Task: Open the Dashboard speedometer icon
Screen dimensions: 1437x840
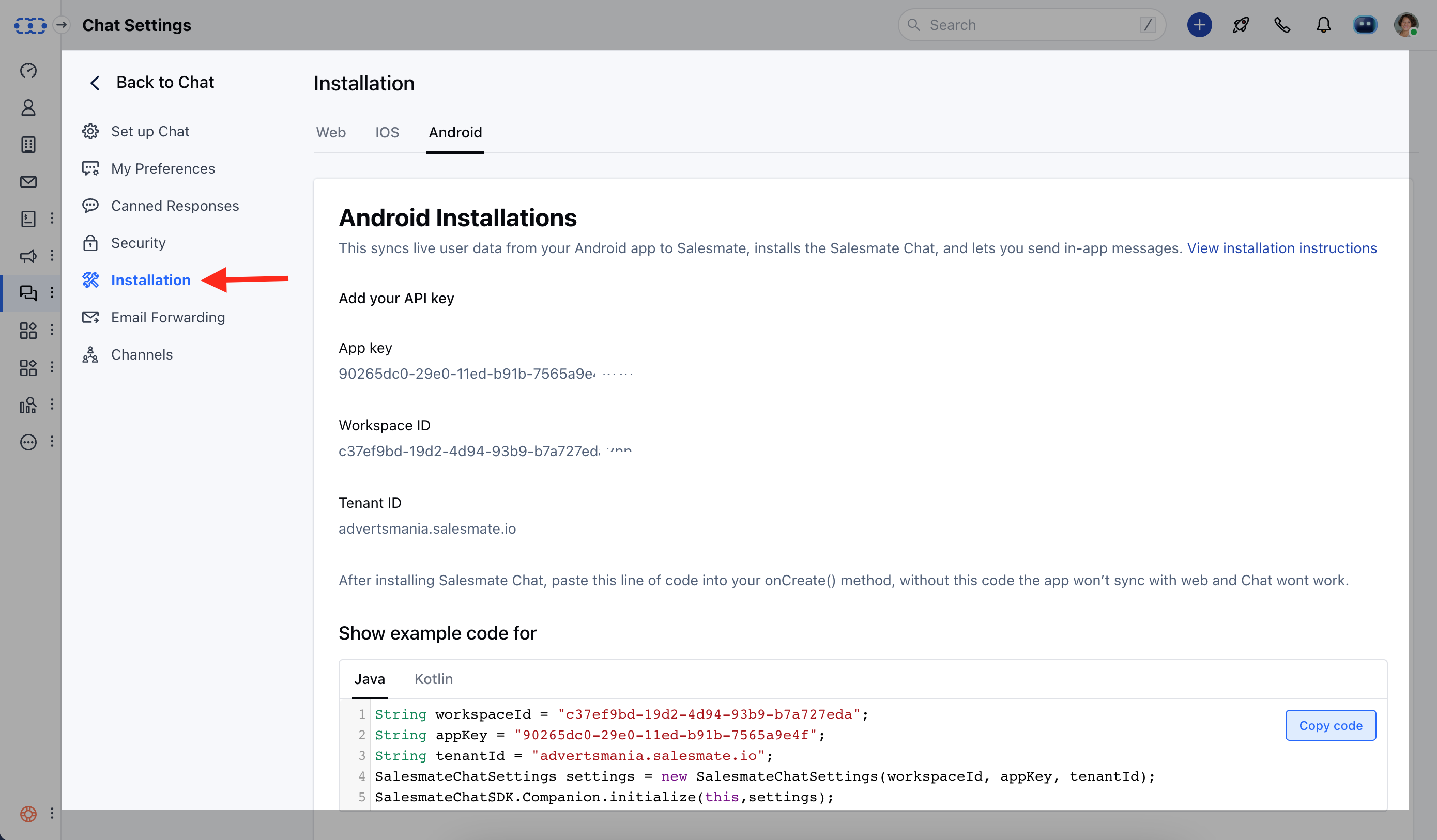Action: click(x=28, y=70)
